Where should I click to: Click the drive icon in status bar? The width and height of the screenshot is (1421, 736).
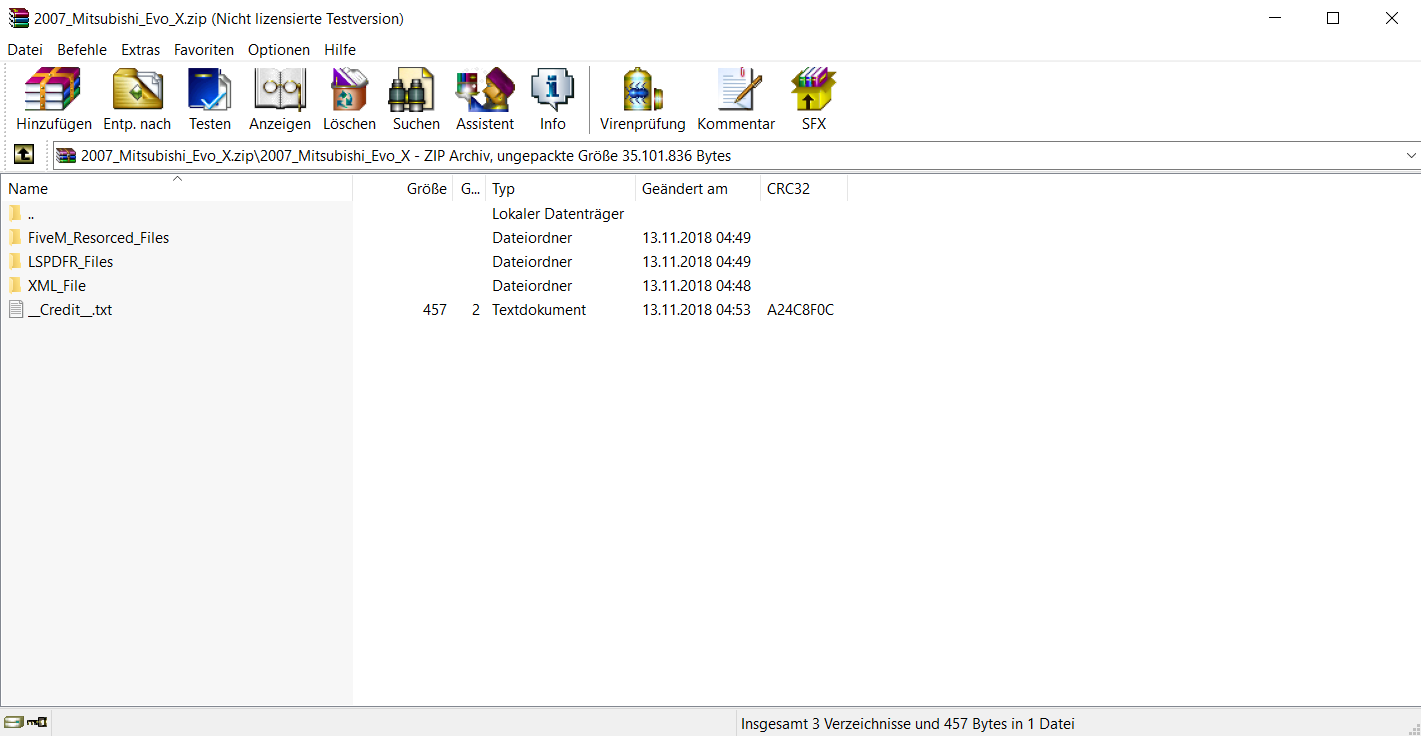[13, 722]
